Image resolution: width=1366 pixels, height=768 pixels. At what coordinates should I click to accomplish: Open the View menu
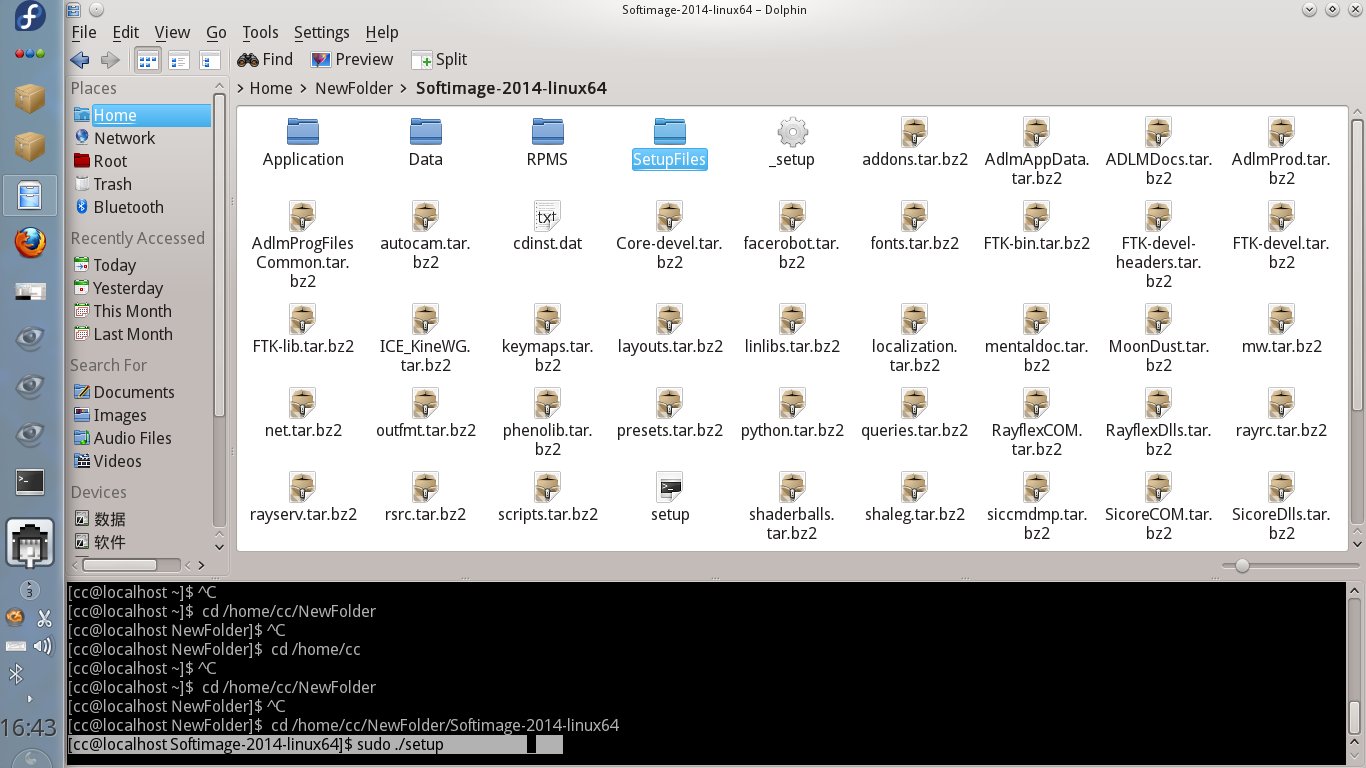point(172,32)
